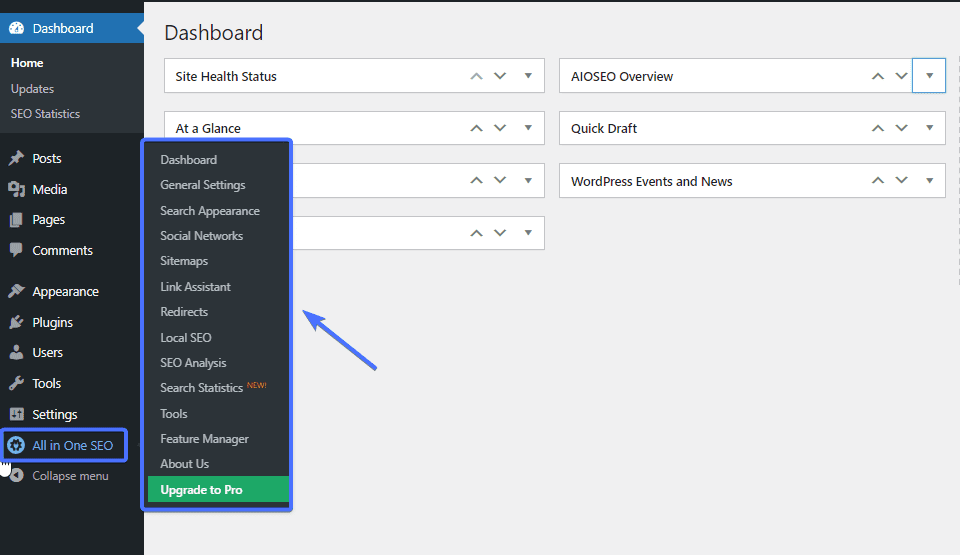Open the Comments menu label
Image resolution: width=960 pixels, height=555 pixels.
pyautogui.click(x=62, y=250)
